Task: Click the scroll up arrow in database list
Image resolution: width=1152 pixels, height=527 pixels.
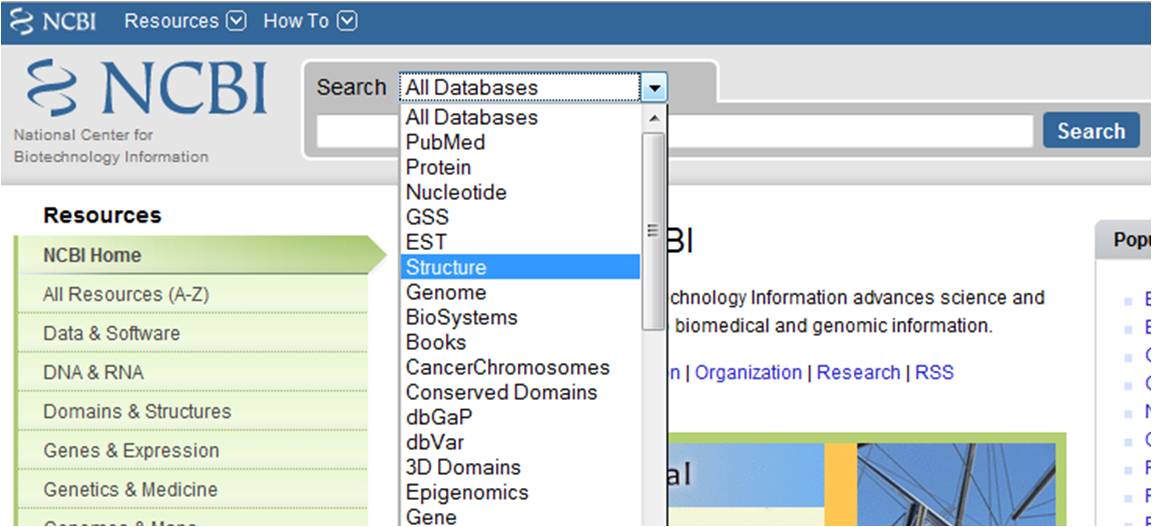Action: point(654,118)
